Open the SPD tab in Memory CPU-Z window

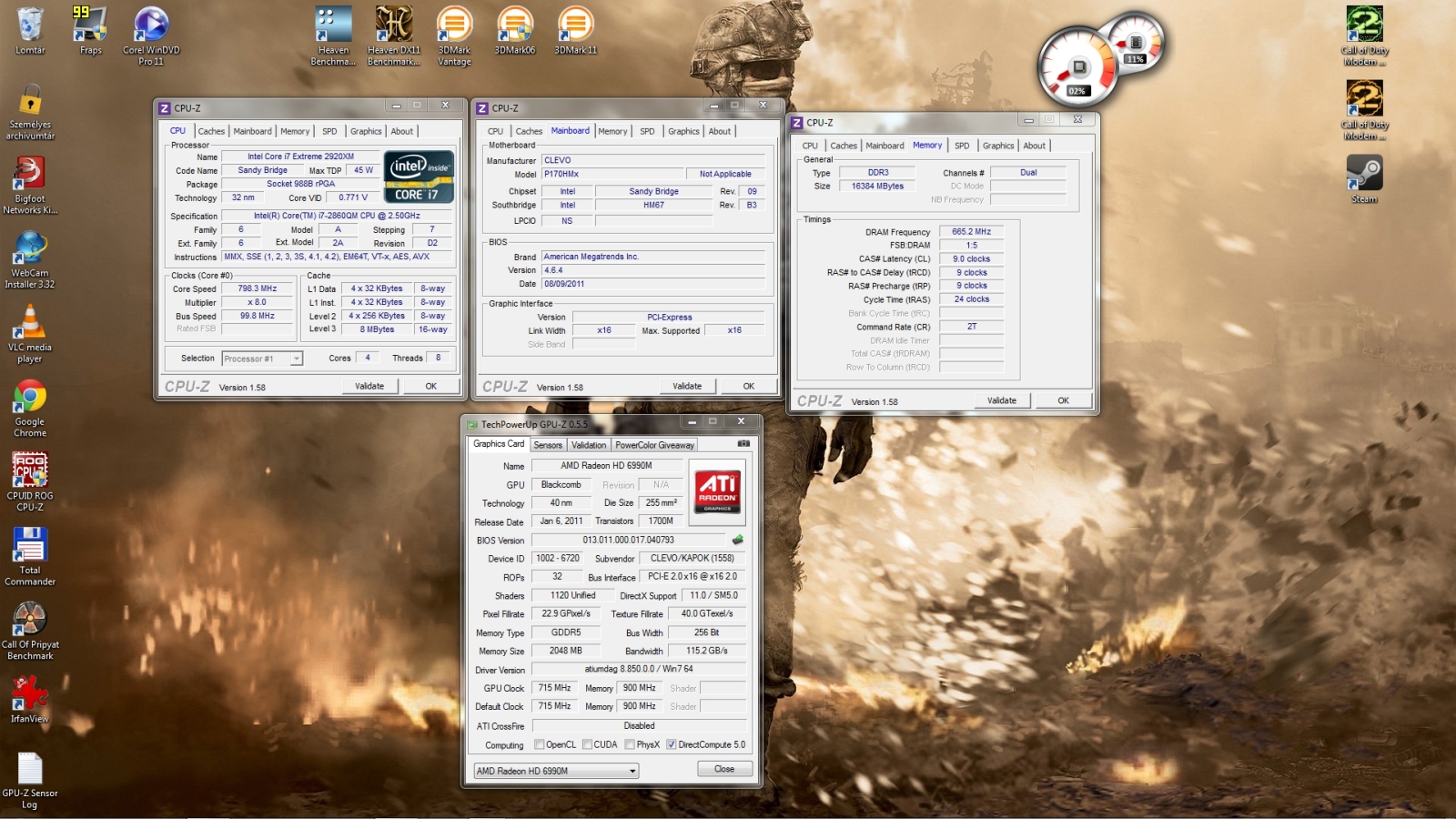962,146
